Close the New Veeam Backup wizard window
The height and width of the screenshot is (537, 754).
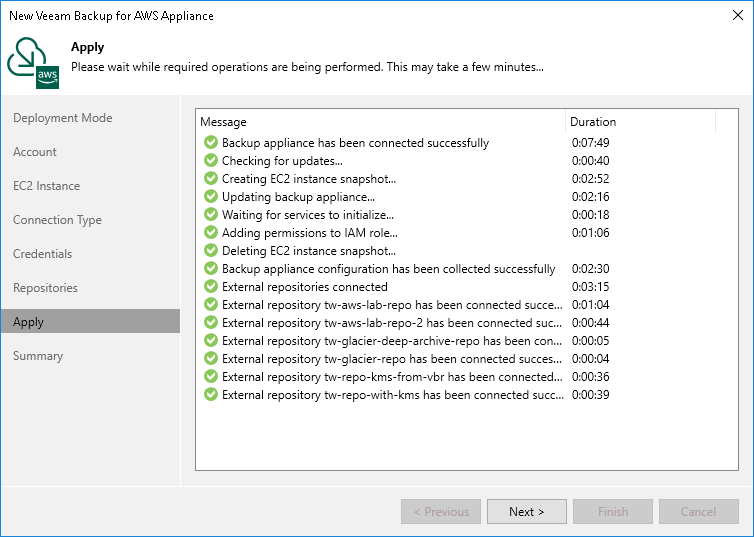(735, 16)
